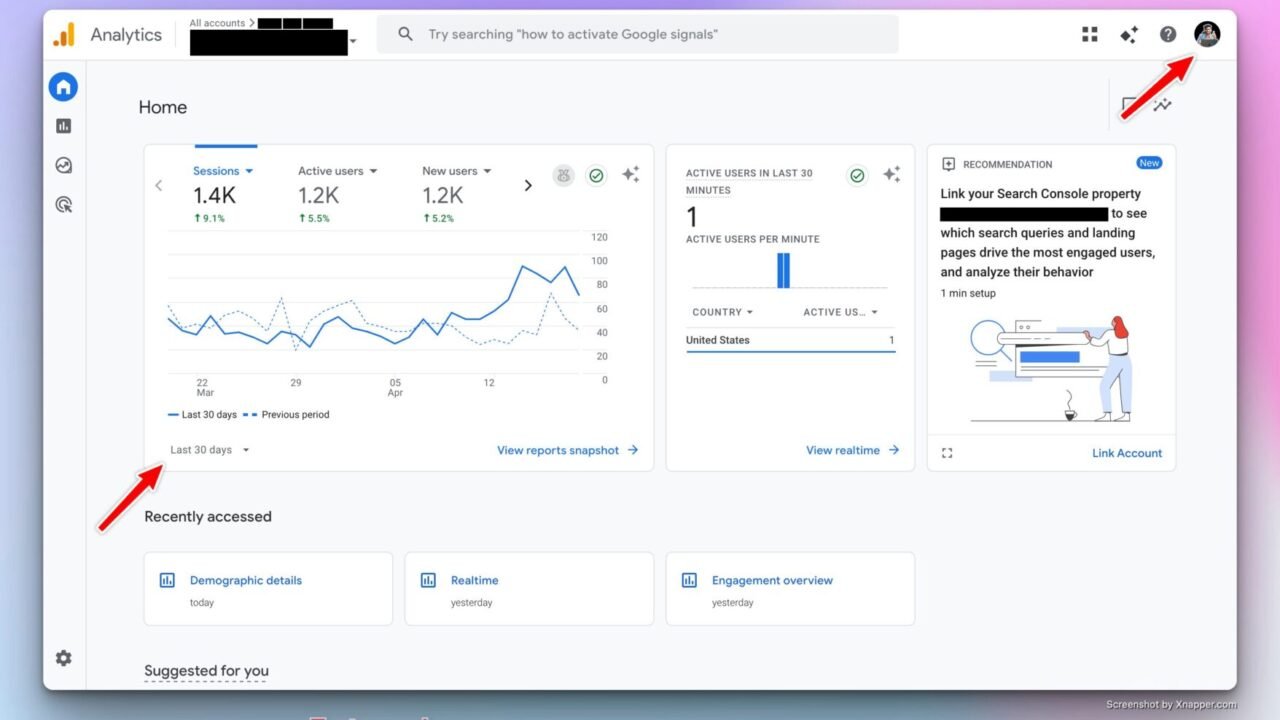Click the sparkle insights icon on Sessions card
1280x720 pixels.
pyautogui.click(x=631, y=175)
